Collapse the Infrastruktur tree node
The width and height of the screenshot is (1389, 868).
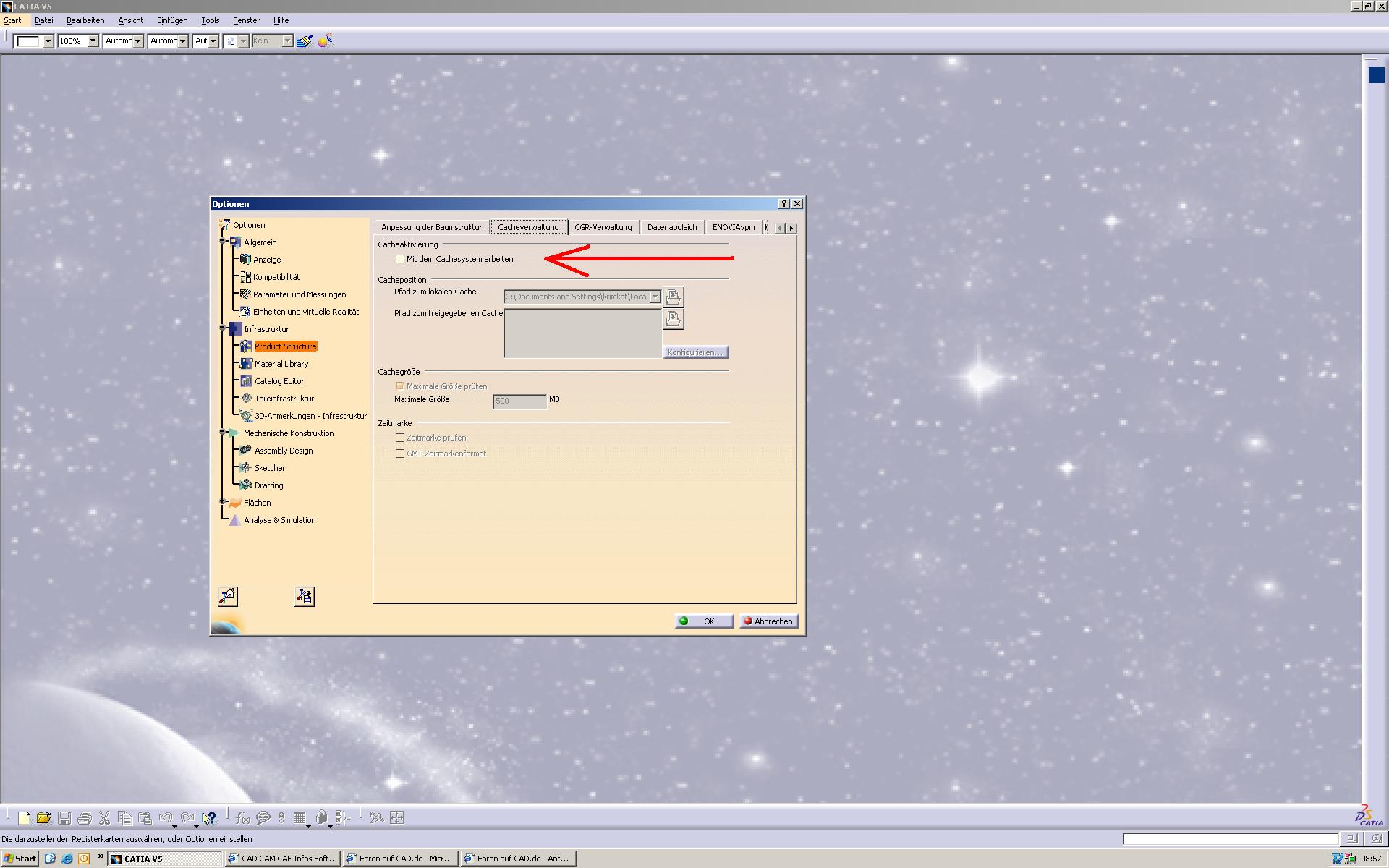click(x=224, y=329)
